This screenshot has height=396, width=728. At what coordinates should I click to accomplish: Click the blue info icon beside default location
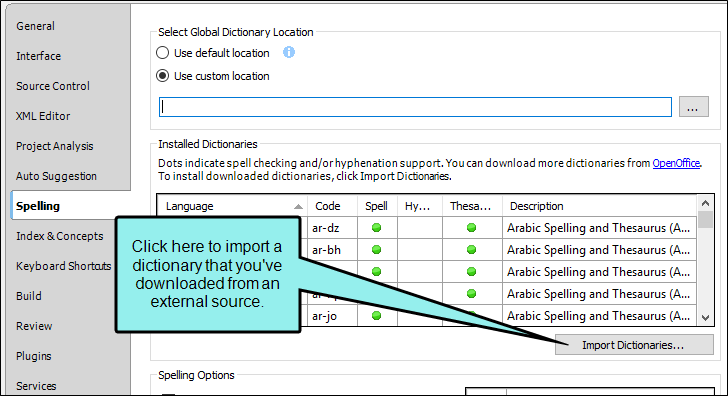click(289, 52)
